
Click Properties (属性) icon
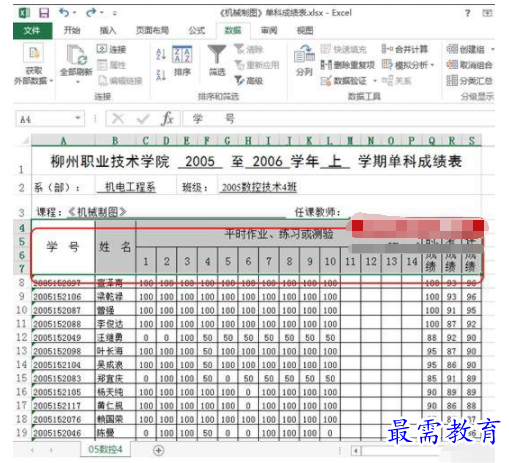102,64
